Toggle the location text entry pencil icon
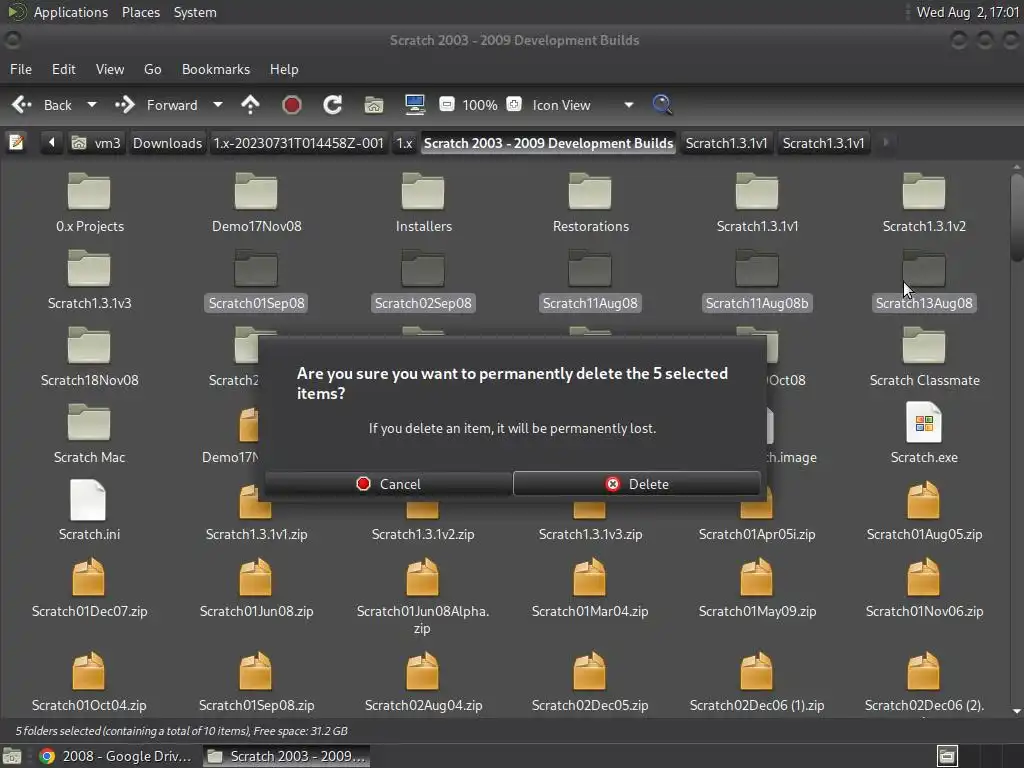 pos(16,142)
